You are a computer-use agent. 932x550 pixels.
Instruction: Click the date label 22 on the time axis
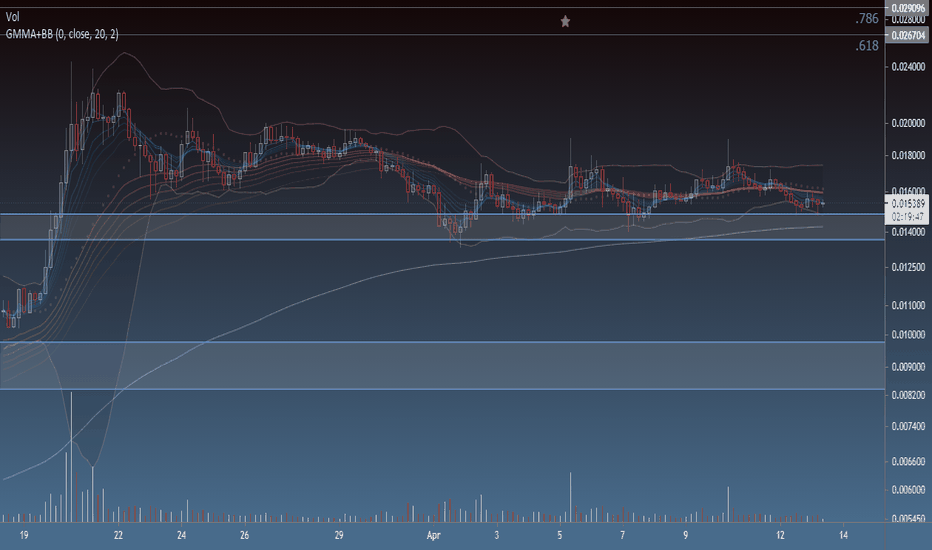click(118, 535)
